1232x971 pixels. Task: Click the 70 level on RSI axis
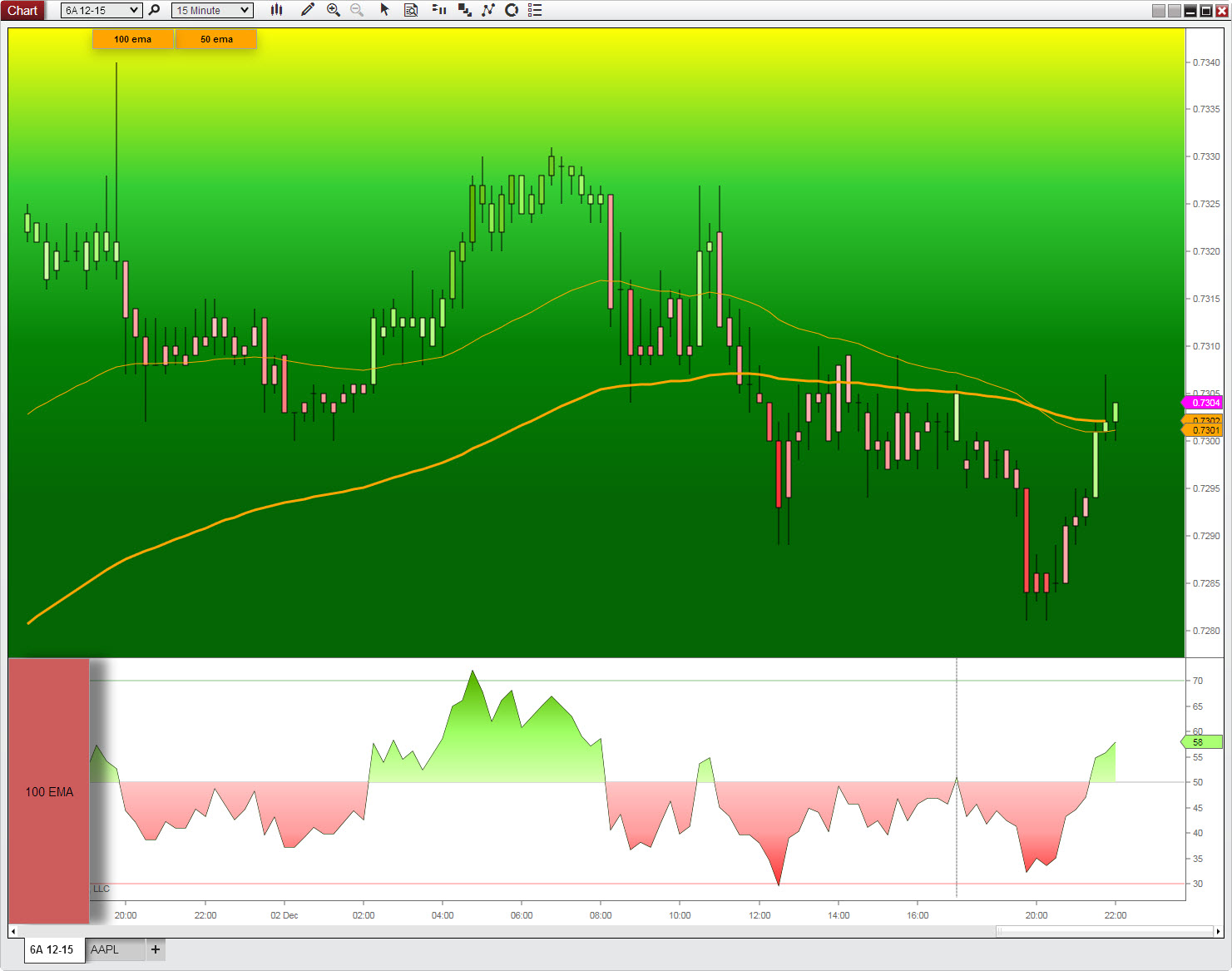click(1198, 681)
